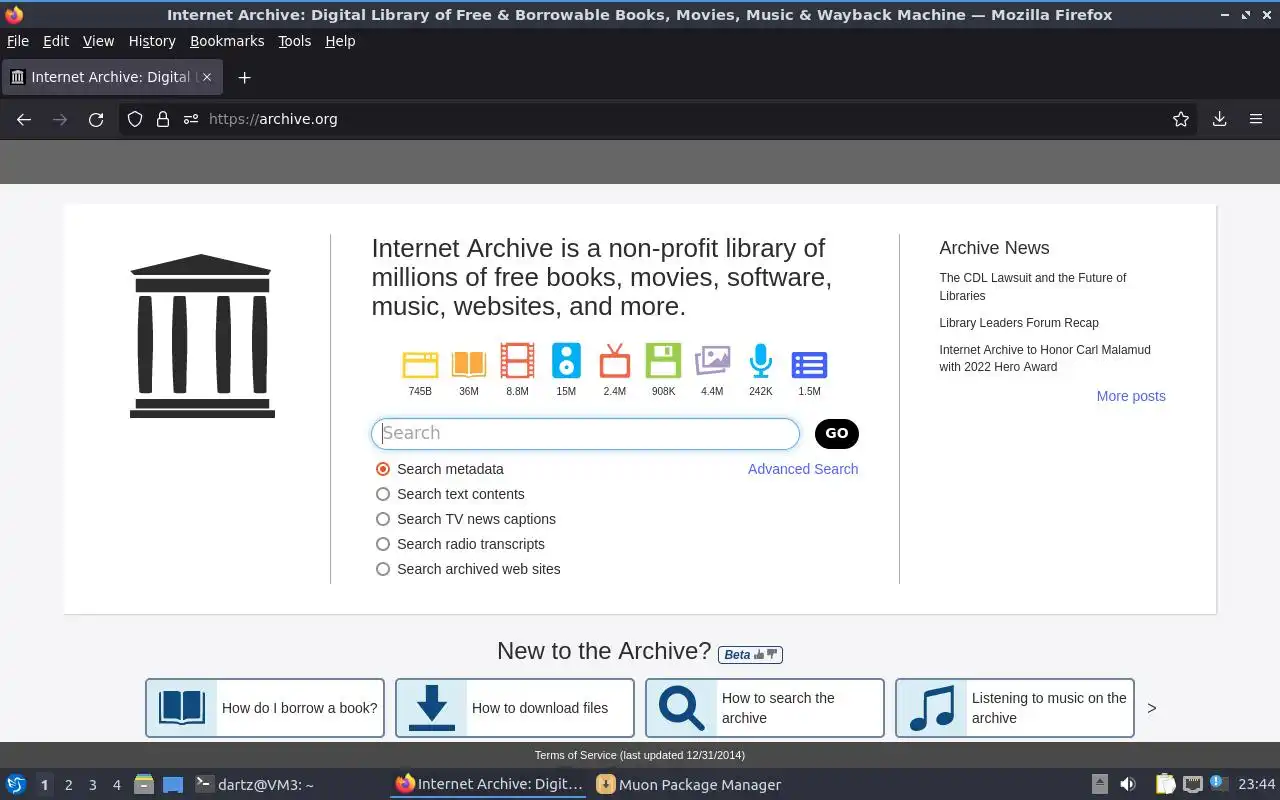1280x800 pixels.
Task: Open the microphone concerts icon labeled 242K
Action: pos(761,361)
